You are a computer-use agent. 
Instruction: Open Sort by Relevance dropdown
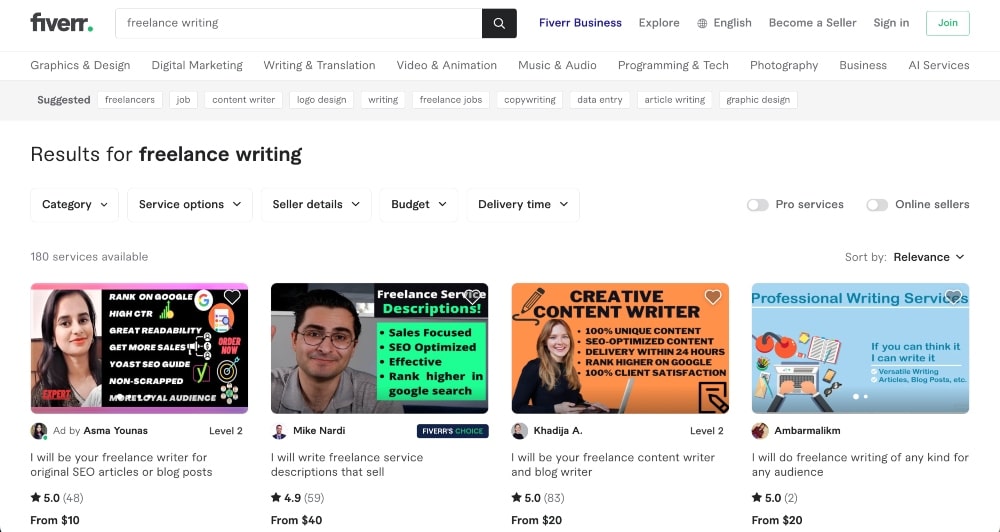tap(929, 257)
